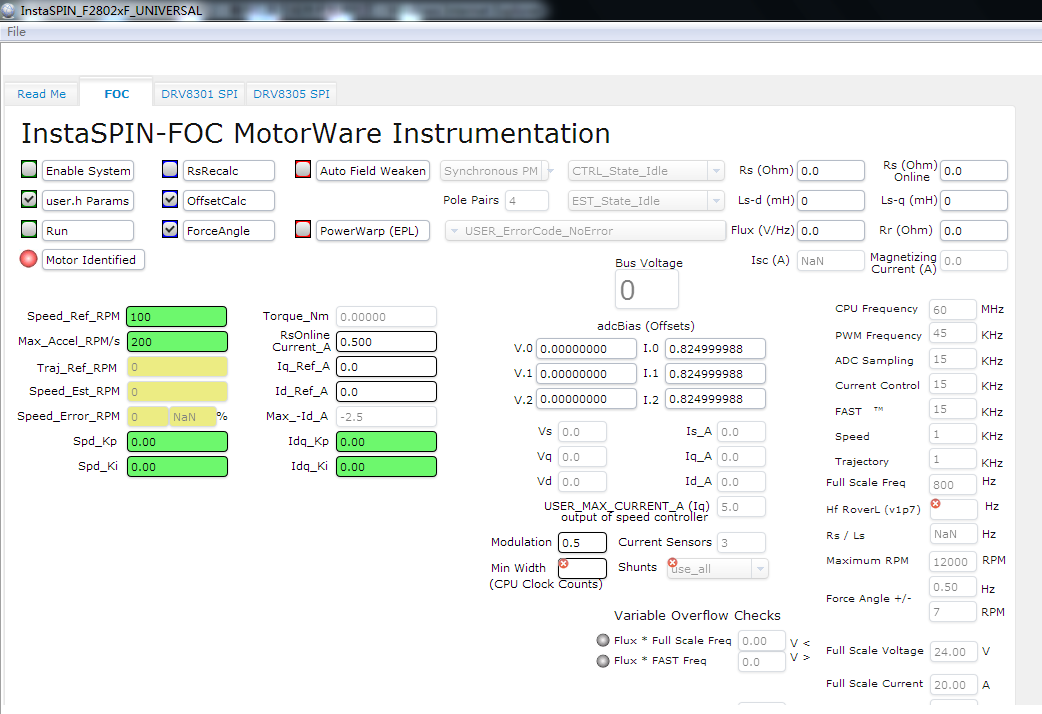Click the Rs (Ohm) Online input field
1042x714 pixels.
(x=974, y=171)
